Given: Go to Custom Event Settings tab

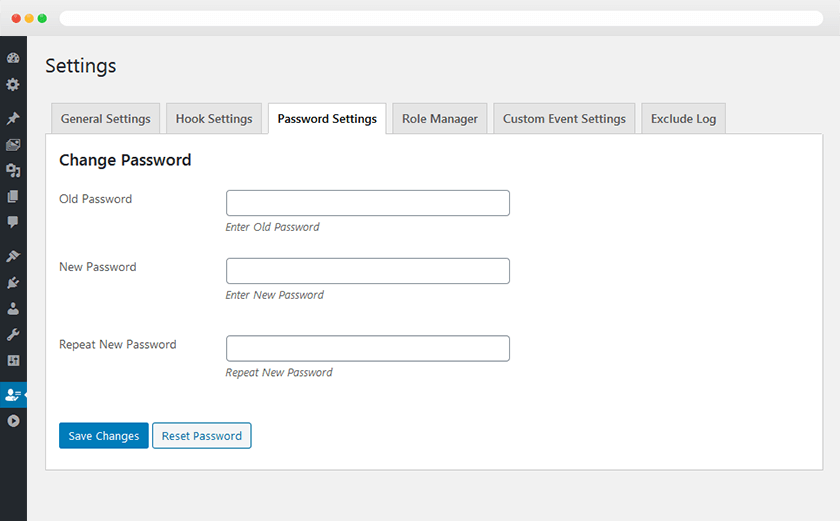Looking at the screenshot, I should click(x=564, y=119).
